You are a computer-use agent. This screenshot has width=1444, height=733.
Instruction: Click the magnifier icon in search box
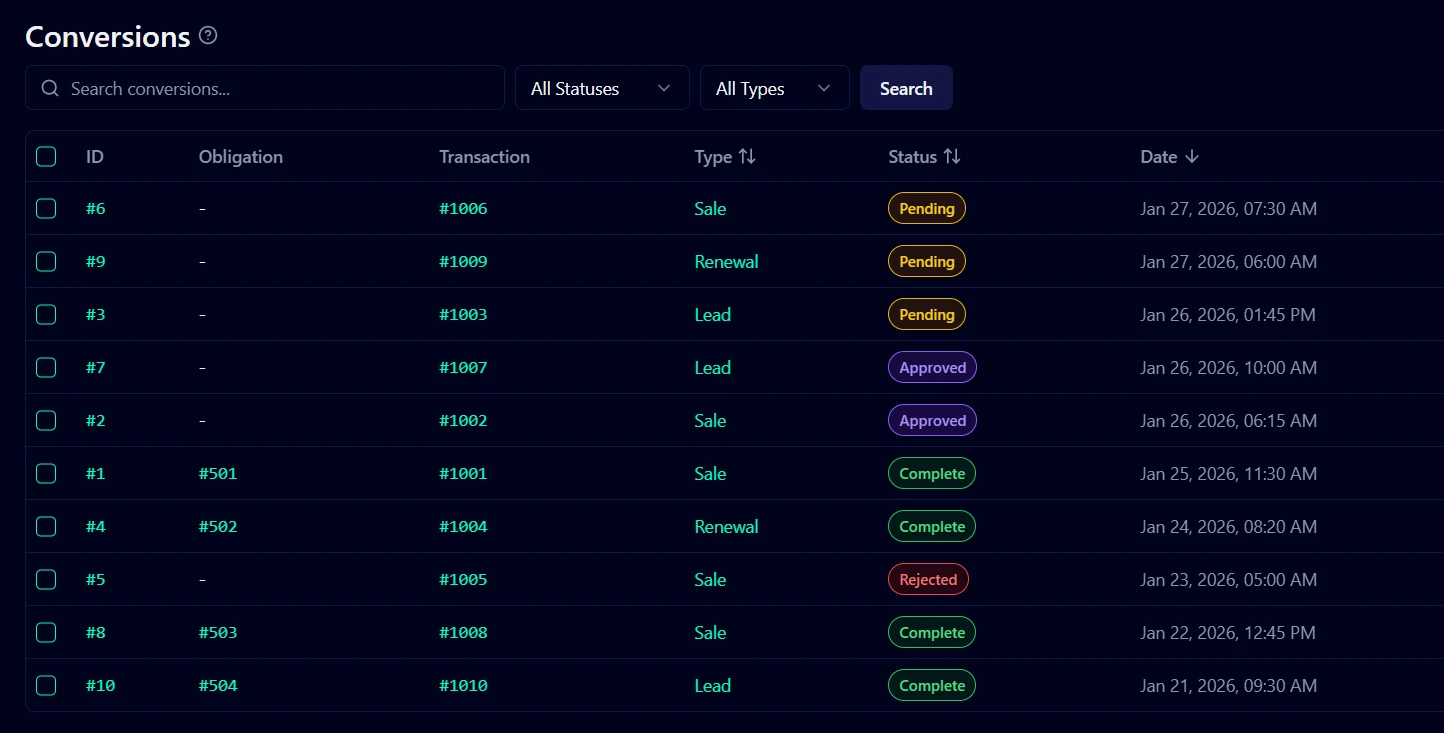click(x=50, y=89)
